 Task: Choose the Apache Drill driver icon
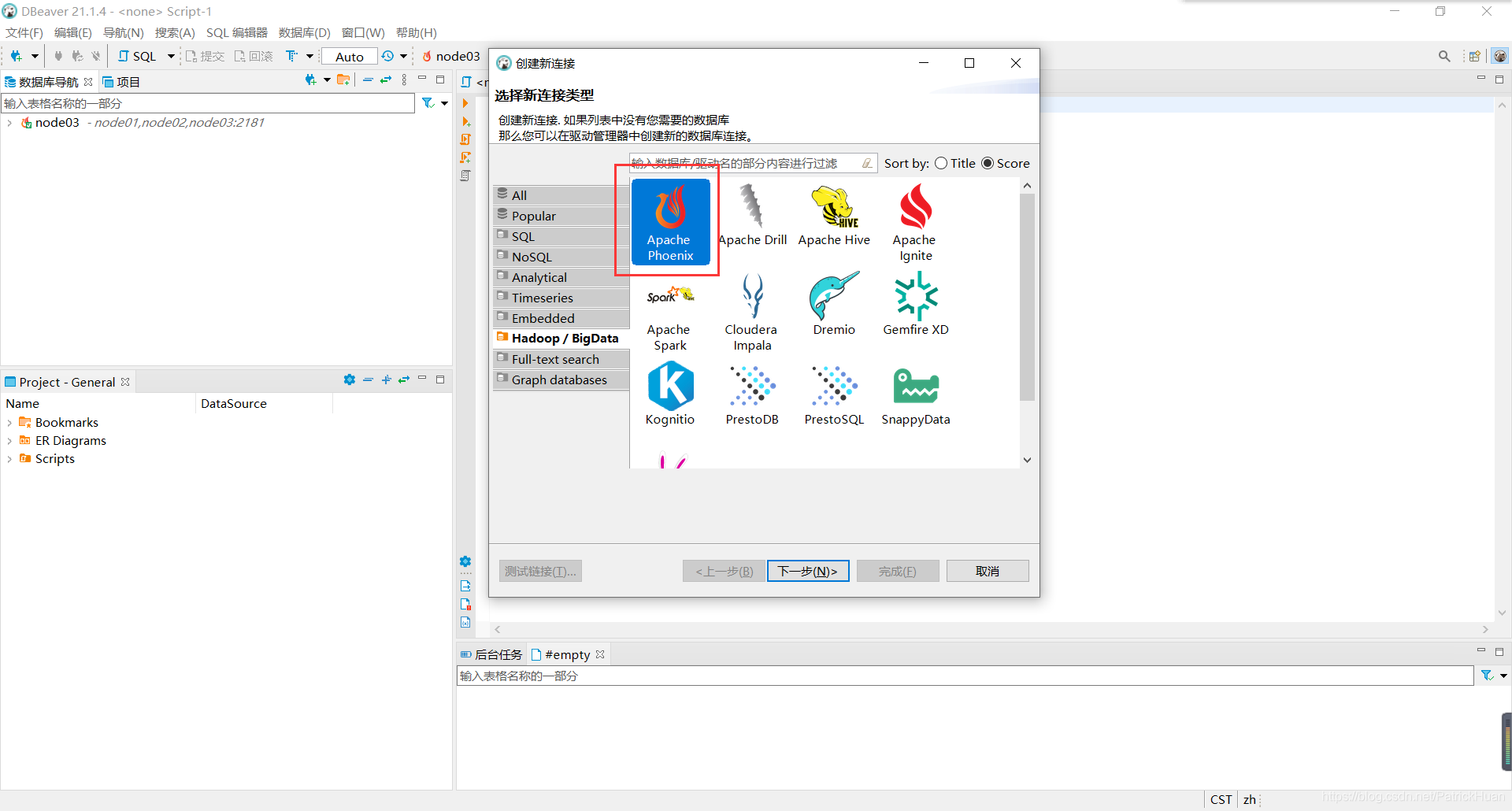click(x=752, y=215)
